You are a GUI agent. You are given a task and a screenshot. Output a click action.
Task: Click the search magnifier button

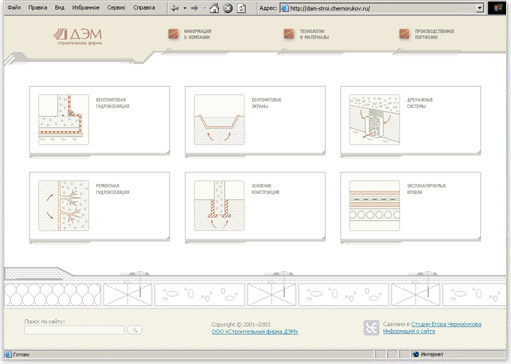point(134,330)
